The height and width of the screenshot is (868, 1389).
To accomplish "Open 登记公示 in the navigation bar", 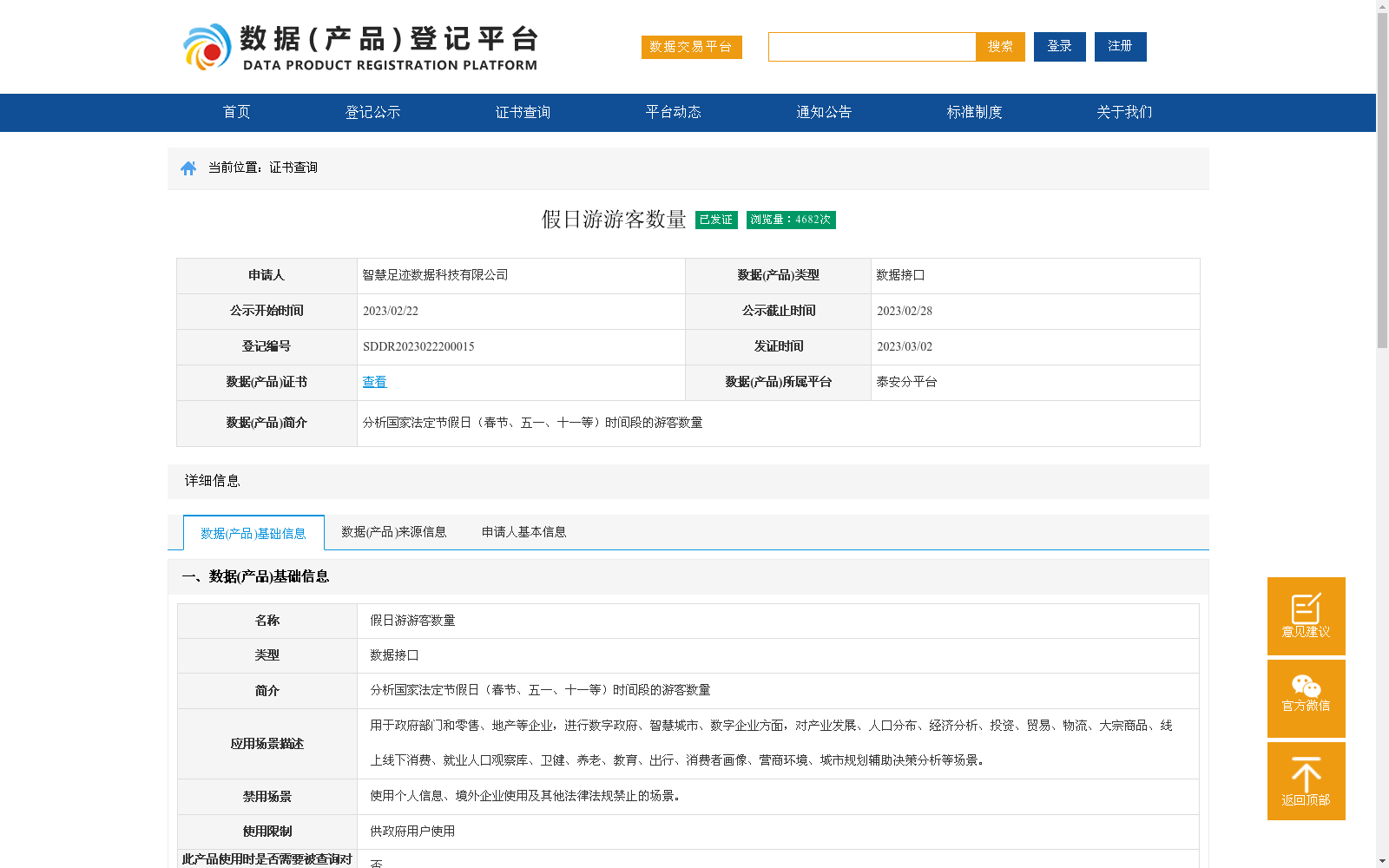I will coord(372,112).
